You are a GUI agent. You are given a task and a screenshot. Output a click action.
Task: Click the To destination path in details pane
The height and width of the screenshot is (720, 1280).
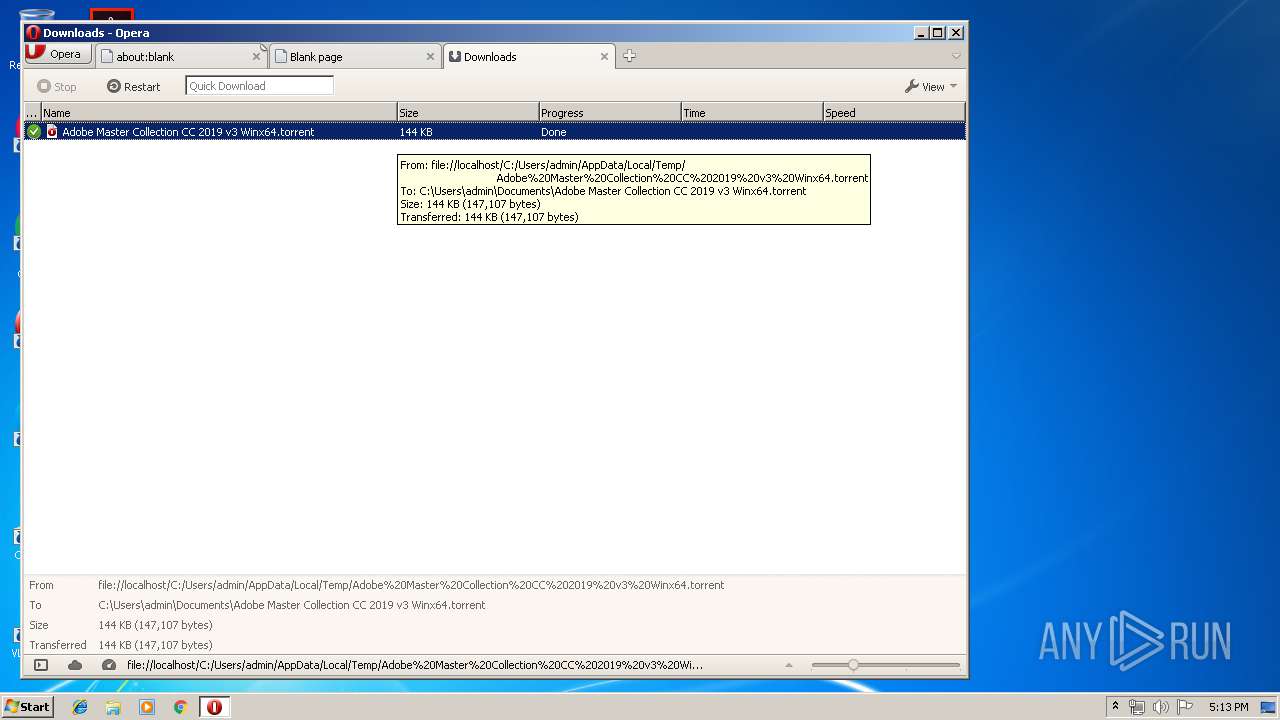(292, 605)
